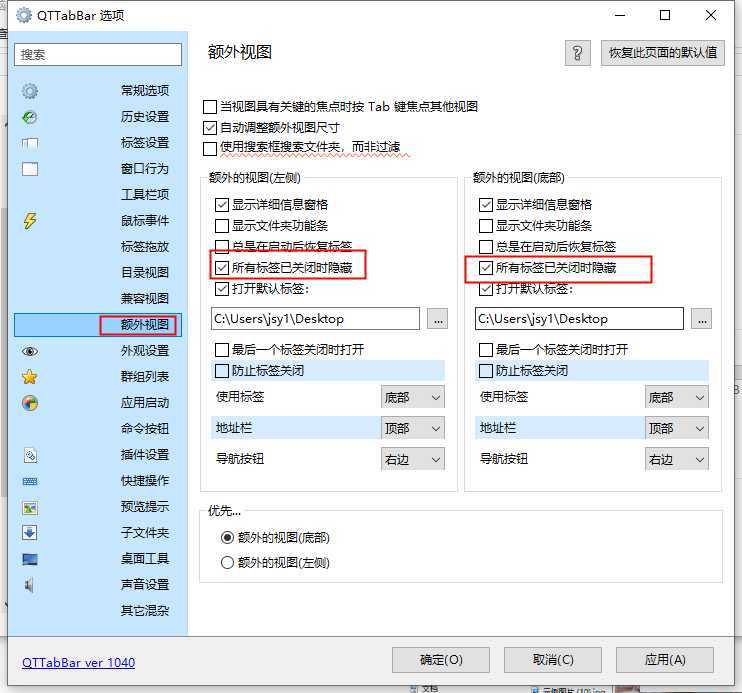Toggle left view 显示详细信息窗格
The image size is (742, 693).
(x=222, y=204)
